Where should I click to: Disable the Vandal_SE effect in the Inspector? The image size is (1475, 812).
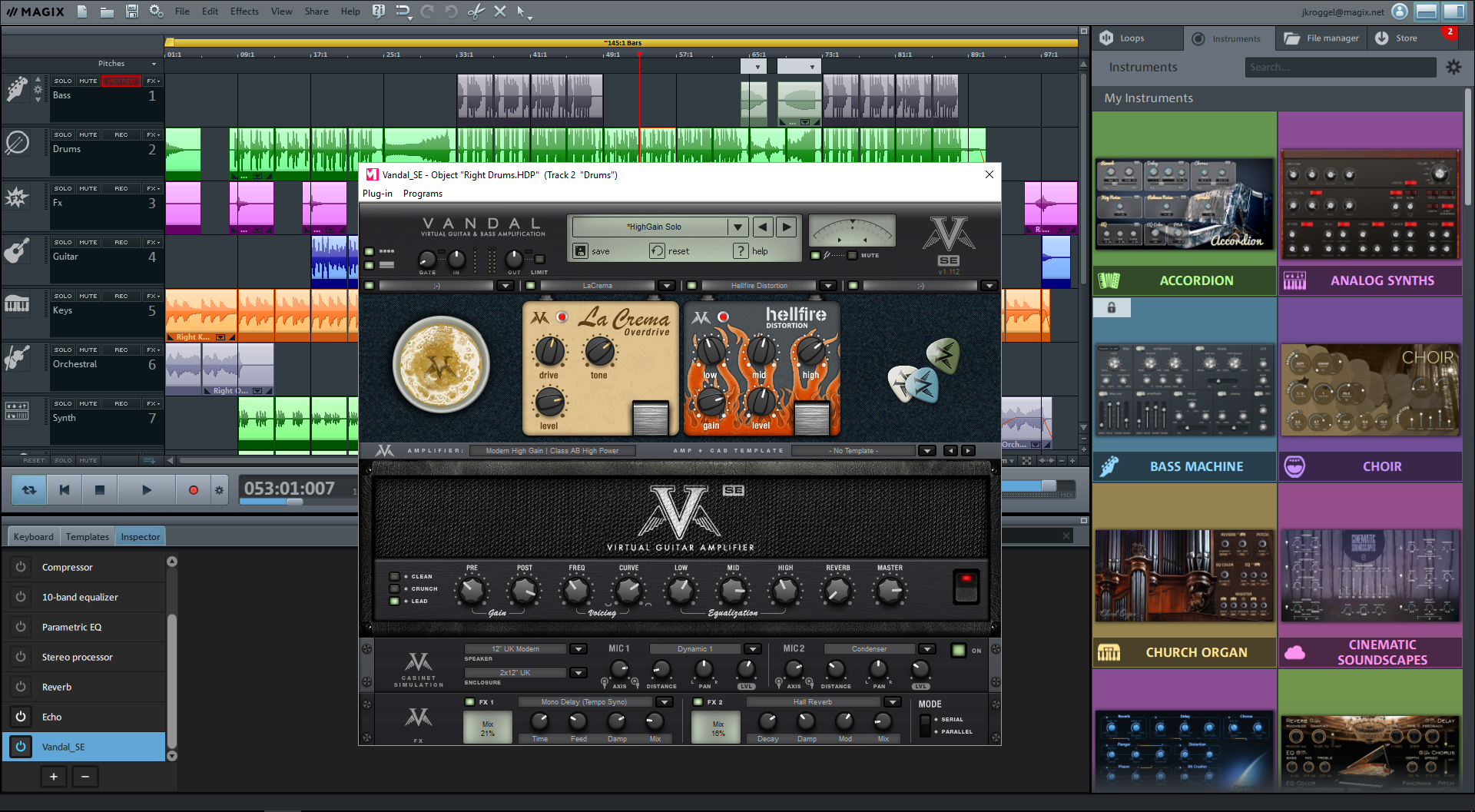(x=20, y=746)
